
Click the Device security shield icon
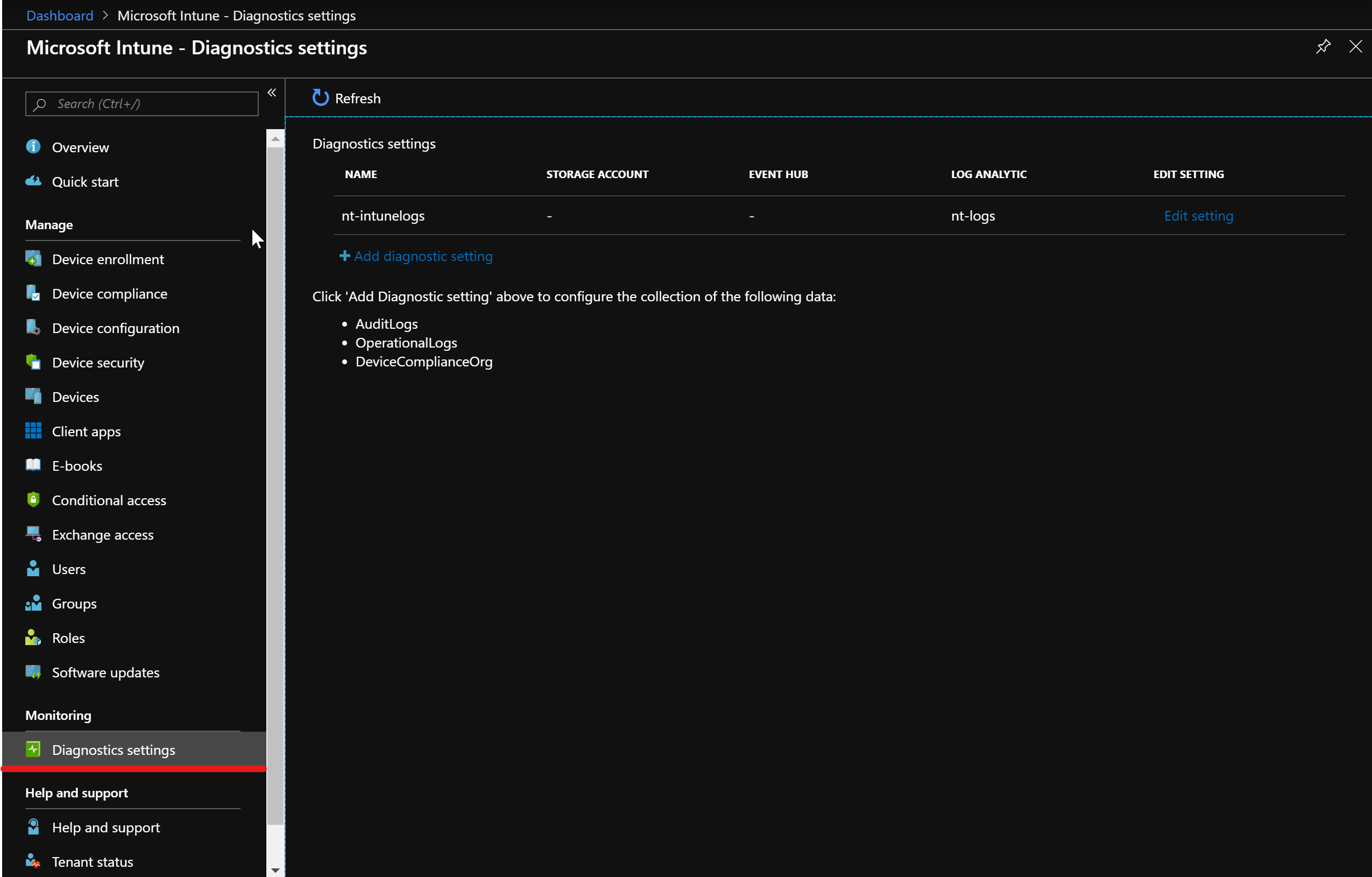pos(33,362)
